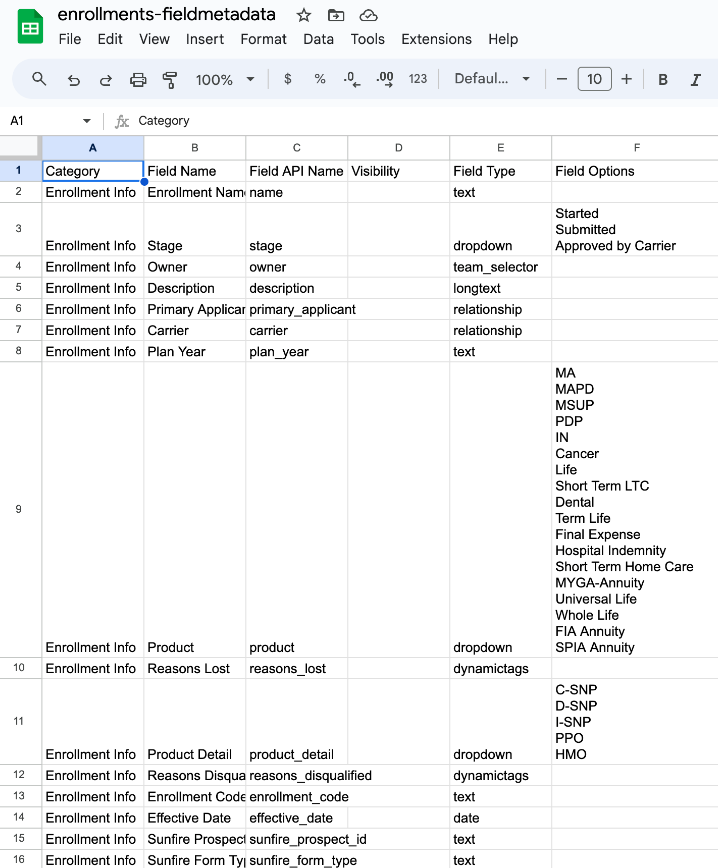Image resolution: width=718 pixels, height=868 pixels.
Task: Open the Format menu
Action: [x=264, y=39]
